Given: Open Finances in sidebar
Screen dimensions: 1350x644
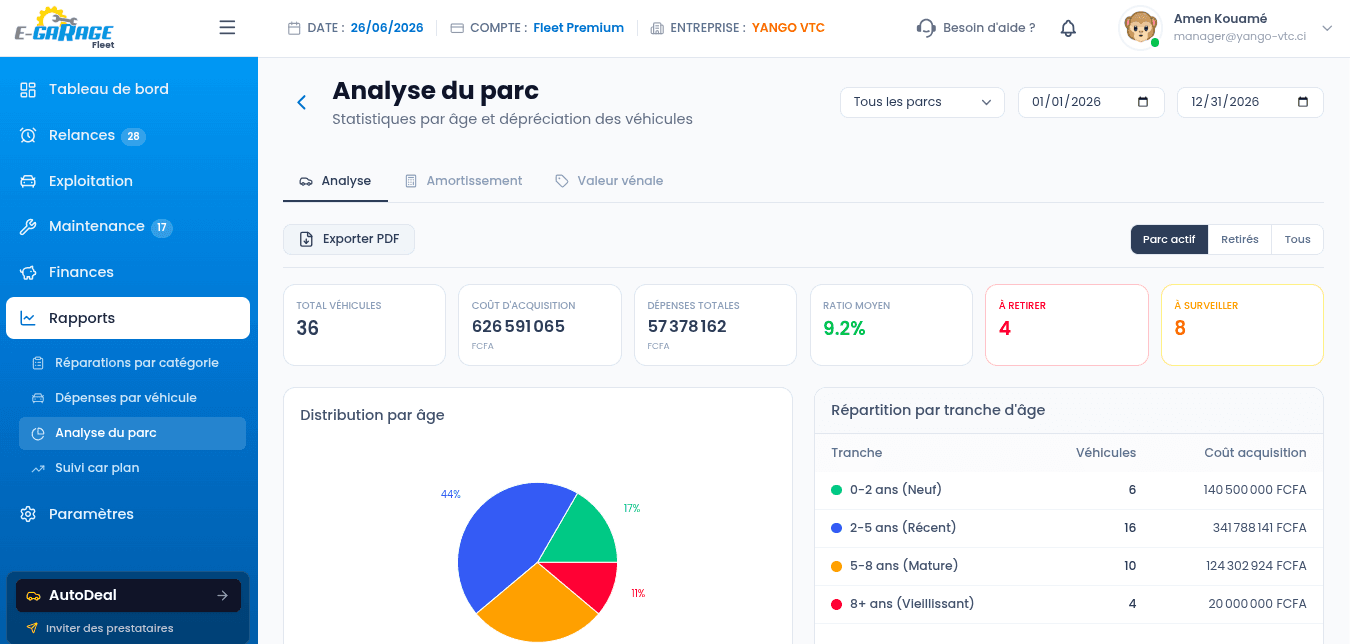Looking at the screenshot, I should [x=128, y=272].
